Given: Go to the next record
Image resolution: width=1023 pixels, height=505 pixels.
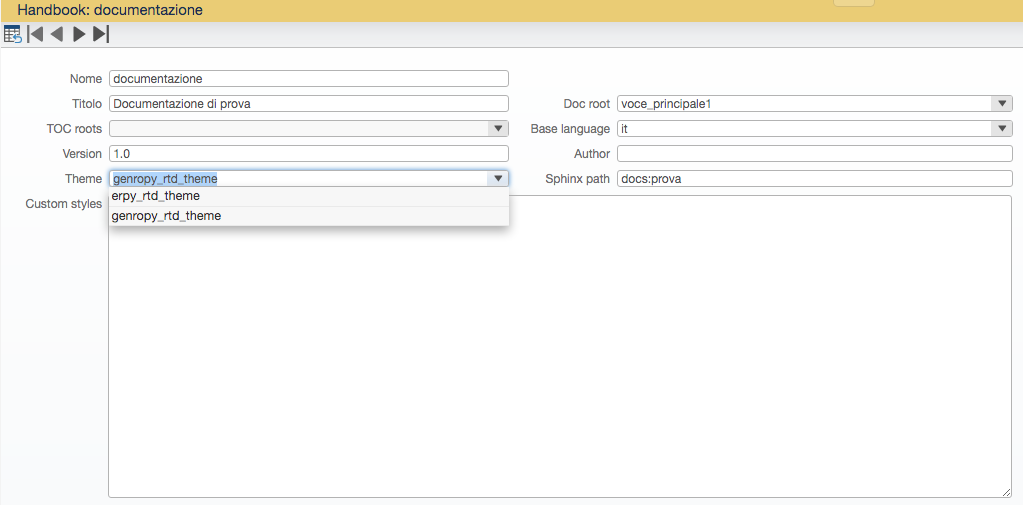Looking at the screenshot, I should click(79, 34).
